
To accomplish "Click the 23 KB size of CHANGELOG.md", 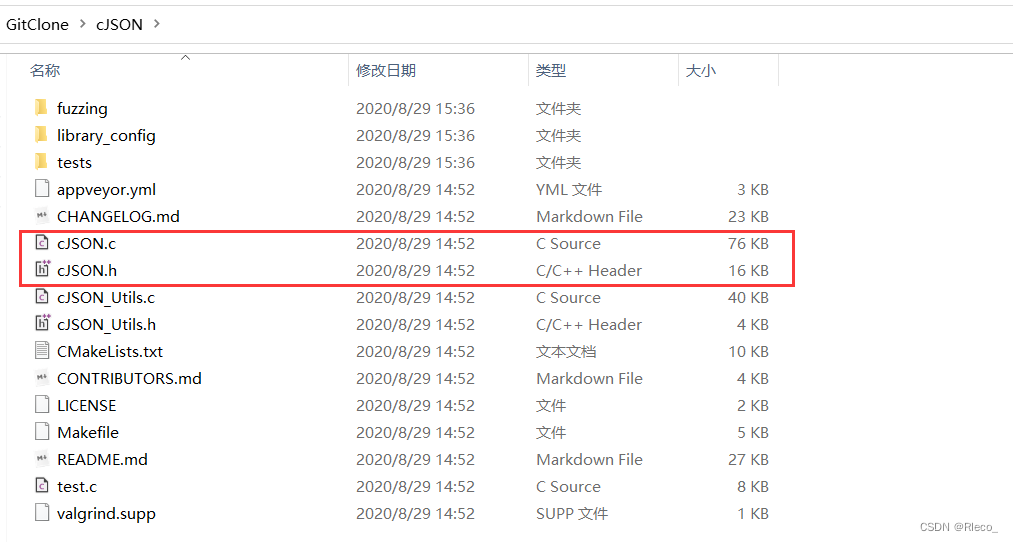I will (748, 216).
